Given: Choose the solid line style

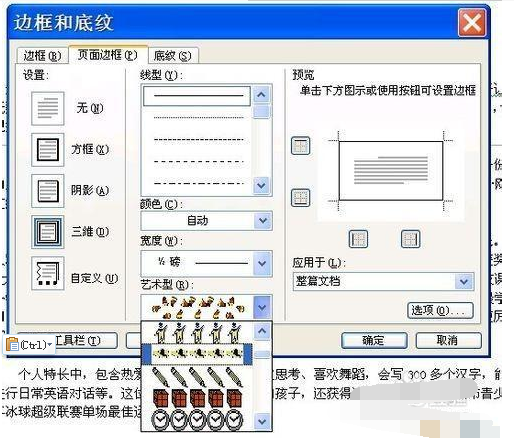Looking at the screenshot, I should tap(197, 96).
